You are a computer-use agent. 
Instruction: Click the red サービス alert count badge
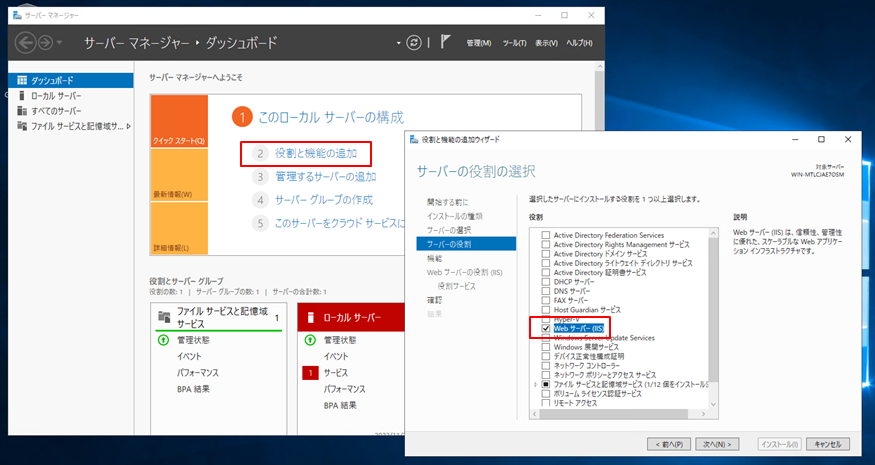310,372
